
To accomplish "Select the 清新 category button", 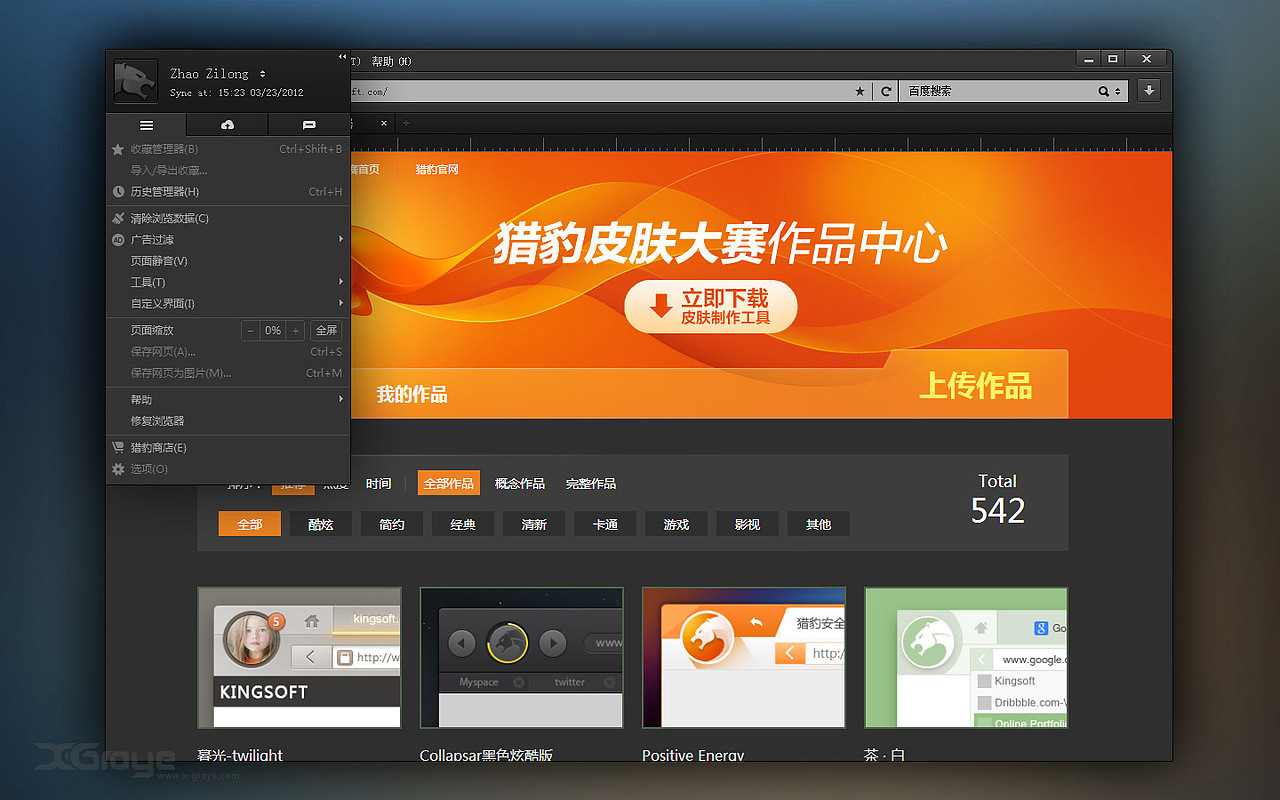I will point(534,524).
